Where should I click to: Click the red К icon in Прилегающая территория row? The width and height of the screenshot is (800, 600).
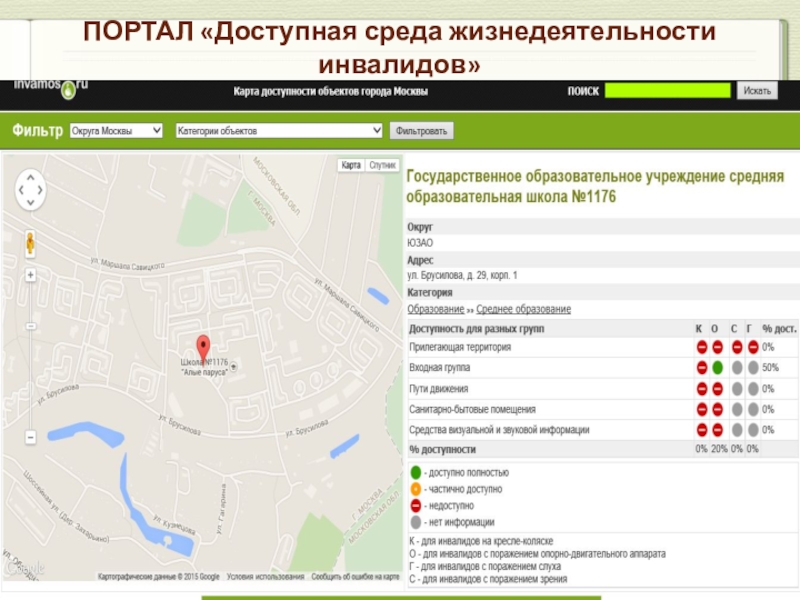pyautogui.click(x=702, y=347)
